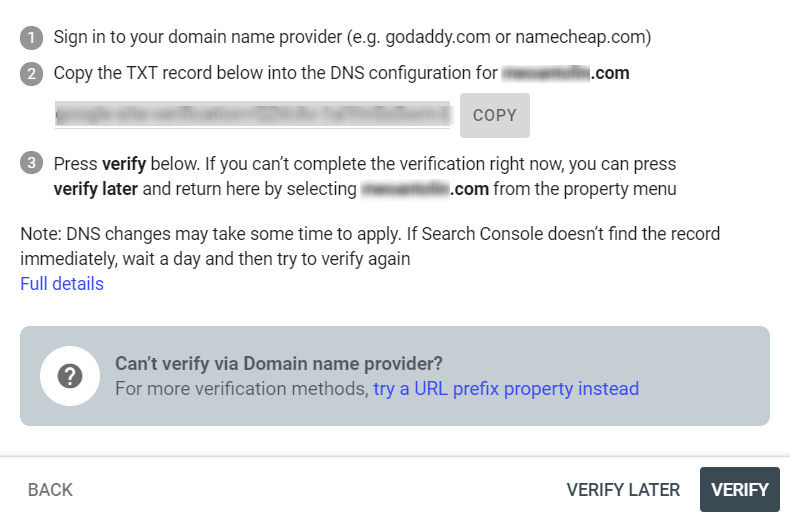Click the question mark help icon
The width and height of the screenshot is (790, 518).
70,376
